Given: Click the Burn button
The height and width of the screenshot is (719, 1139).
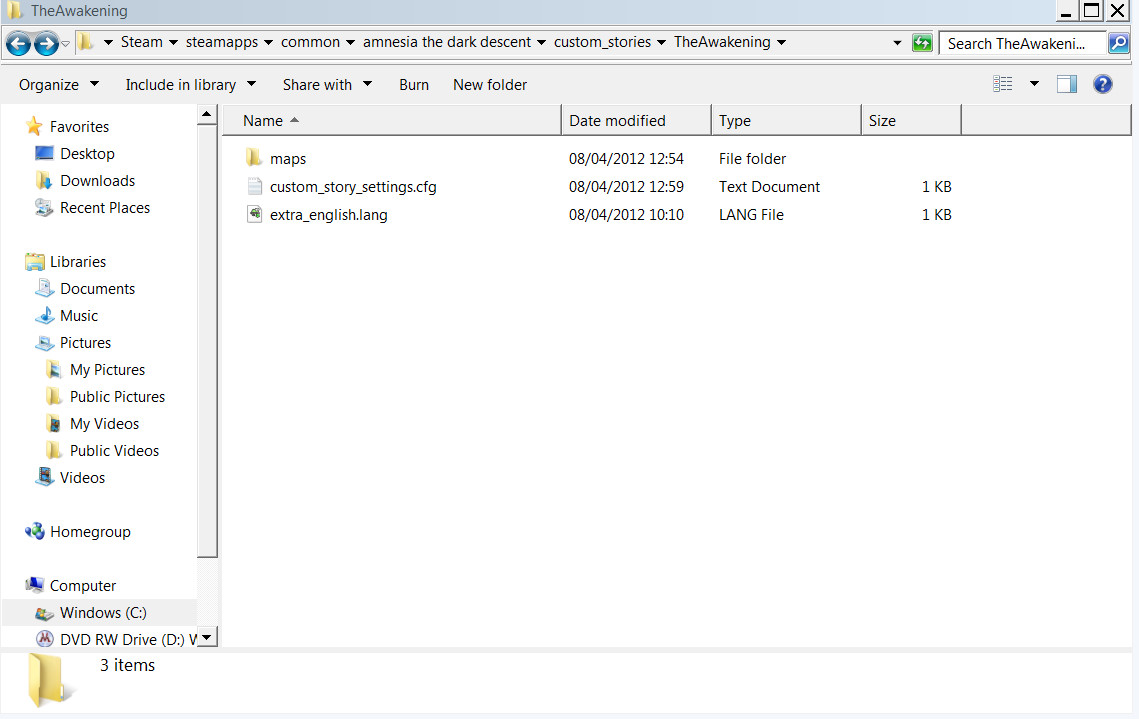Looking at the screenshot, I should (414, 85).
